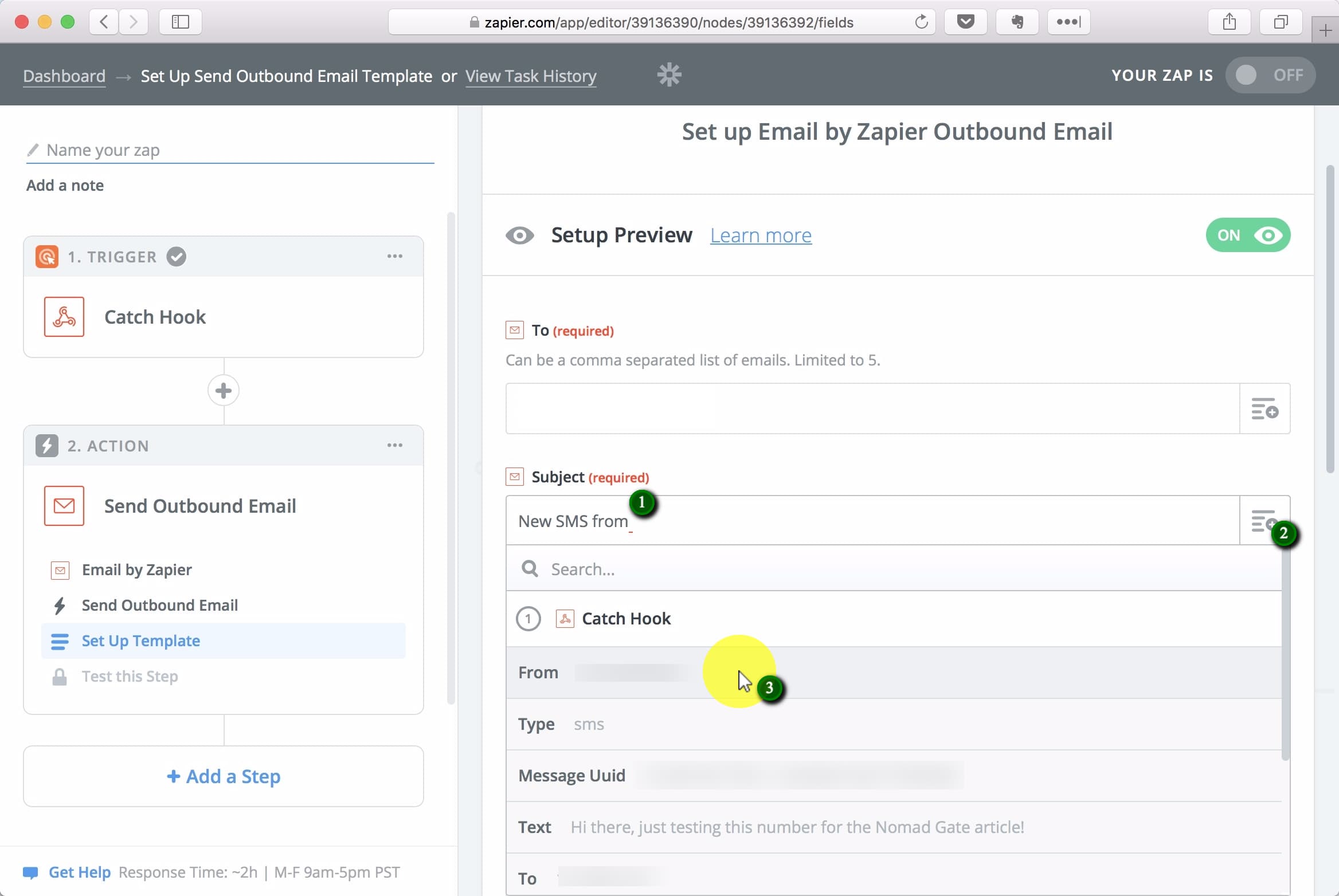Click the Setup Preview eye icon
This screenshot has width=1339, height=896.
coord(520,235)
